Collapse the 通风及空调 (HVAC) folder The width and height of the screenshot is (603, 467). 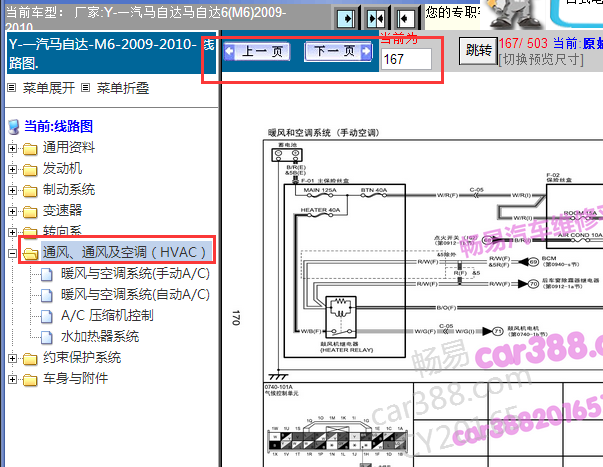pyautogui.click(x=12, y=253)
